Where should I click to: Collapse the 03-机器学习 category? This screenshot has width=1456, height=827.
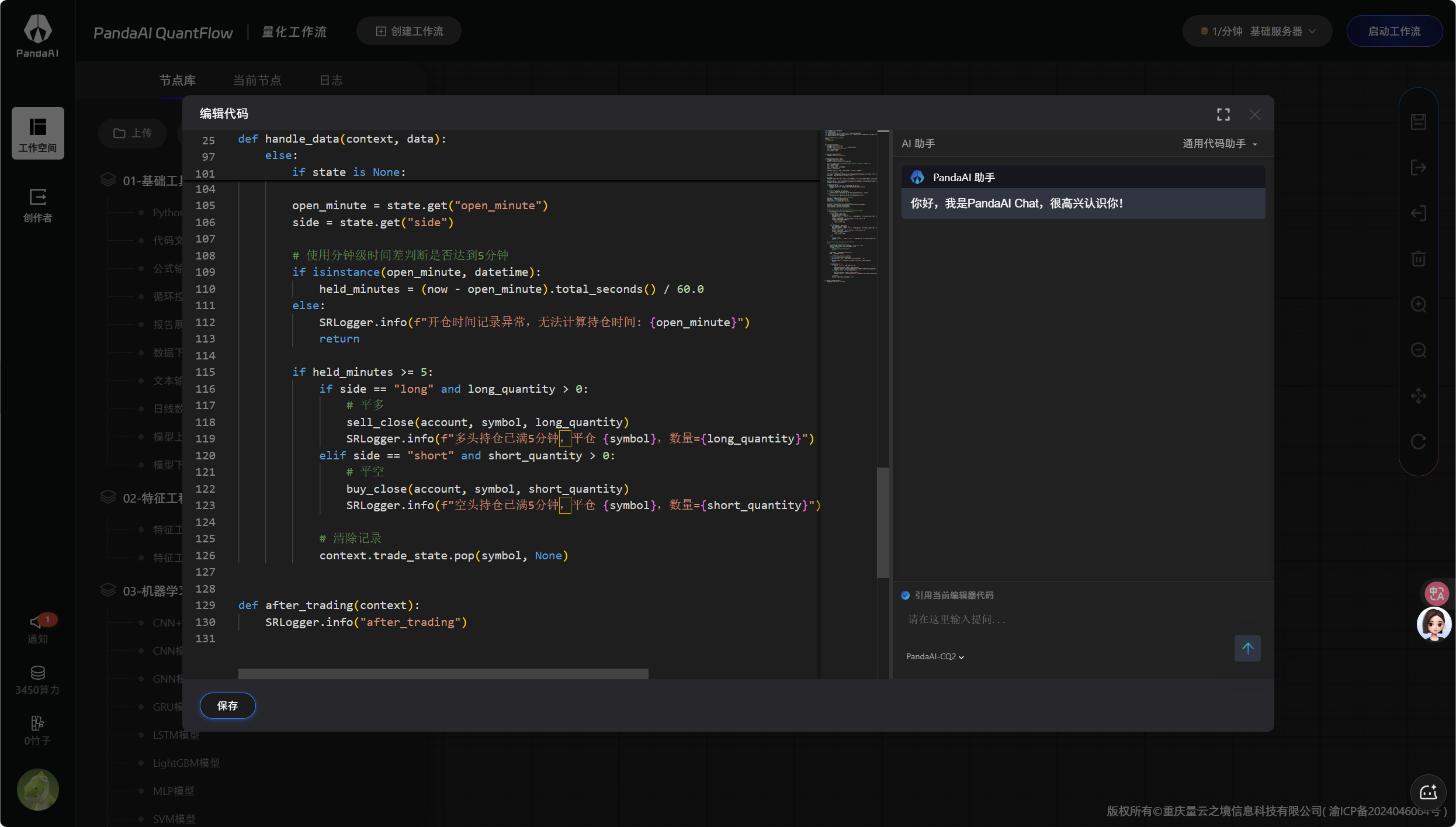click(x=153, y=591)
